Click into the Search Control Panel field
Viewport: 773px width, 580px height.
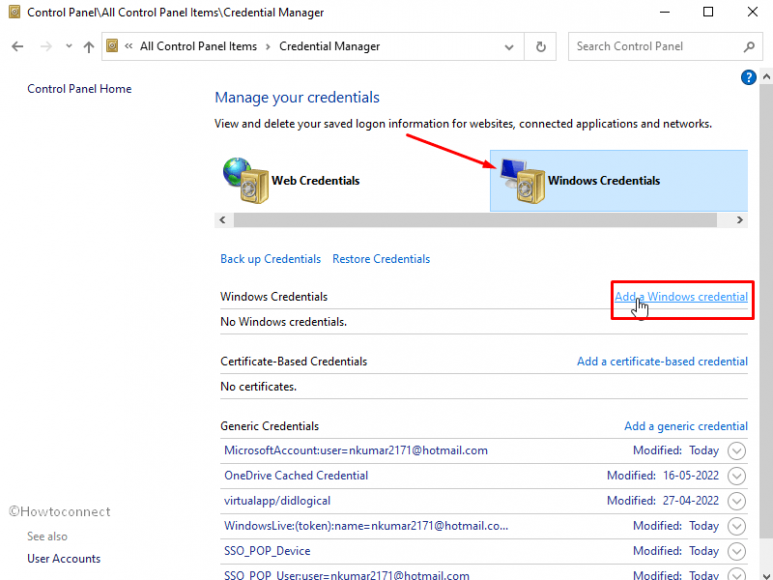coord(655,47)
